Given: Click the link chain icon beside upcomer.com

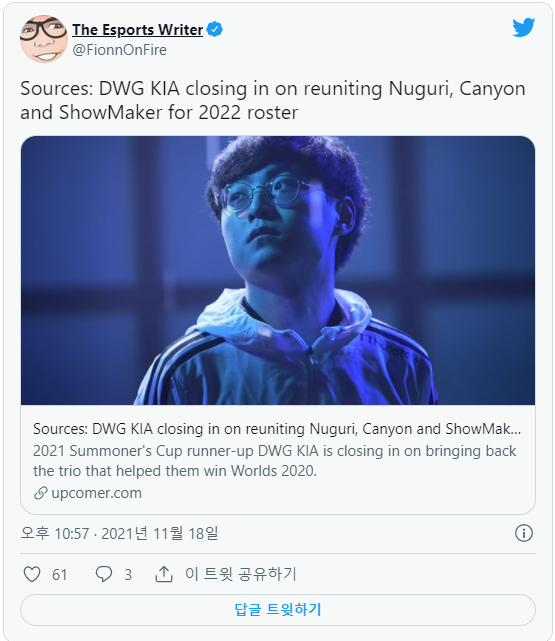Looking at the screenshot, I should pyautogui.click(x=40, y=493).
